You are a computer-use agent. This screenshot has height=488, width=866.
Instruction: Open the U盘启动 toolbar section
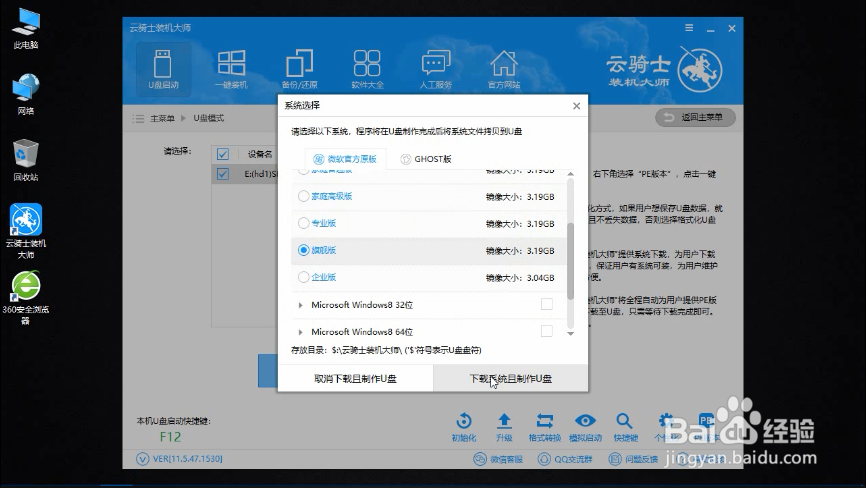point(163,69)
